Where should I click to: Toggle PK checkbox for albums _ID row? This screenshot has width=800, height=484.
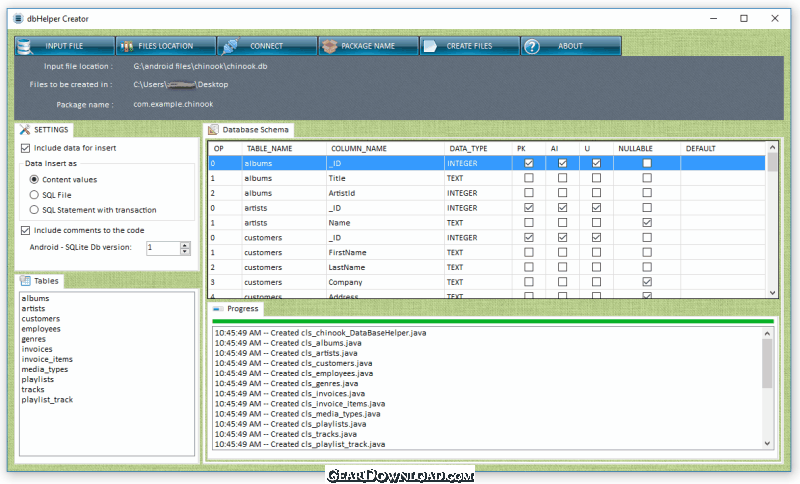tap(529, 163)
